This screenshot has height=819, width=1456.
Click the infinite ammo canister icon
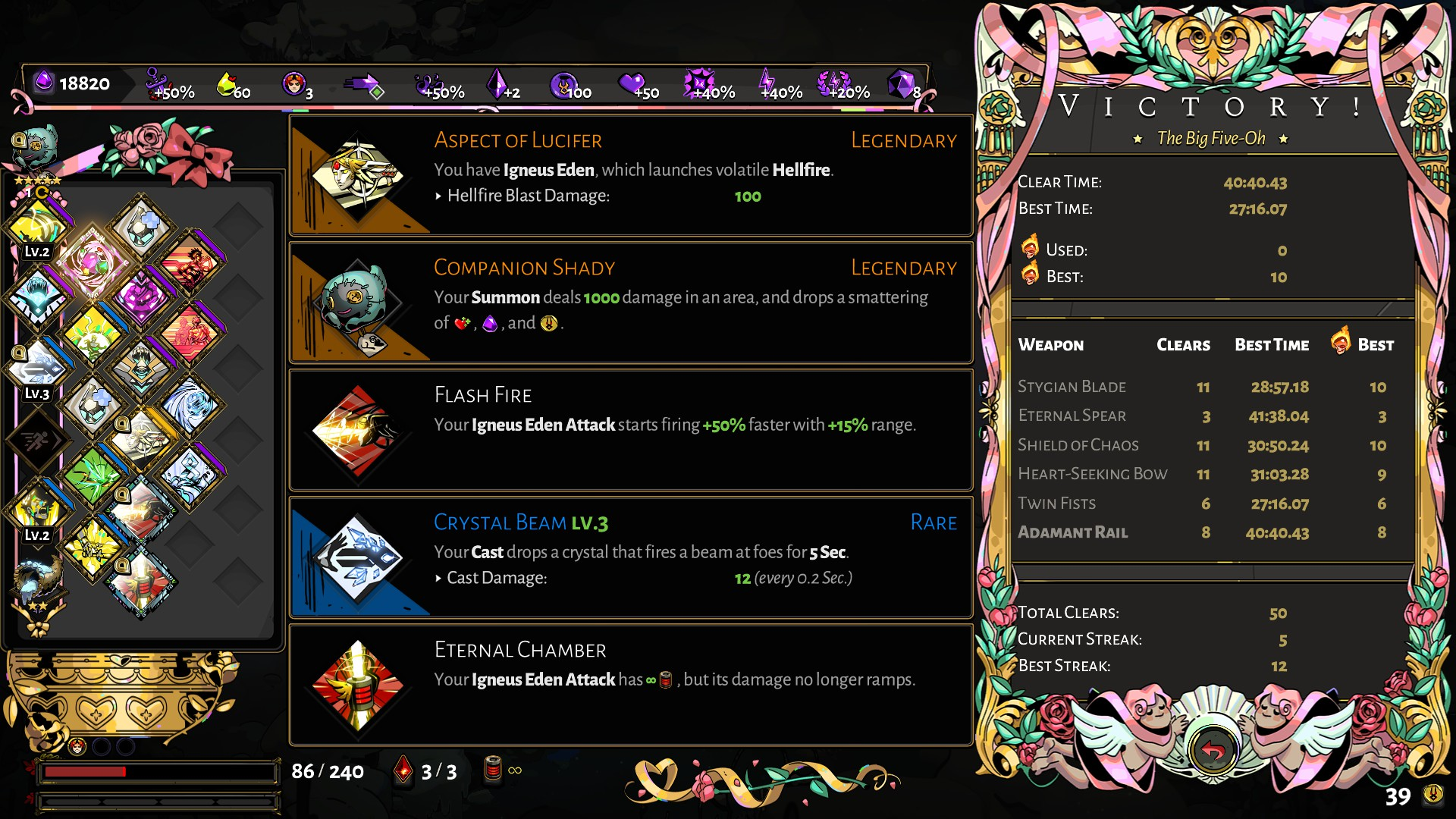point(494,770)
